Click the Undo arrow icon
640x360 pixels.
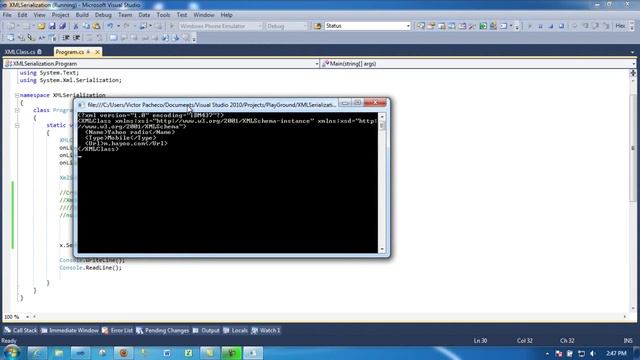pyautogui.click(x=110, y=26)
